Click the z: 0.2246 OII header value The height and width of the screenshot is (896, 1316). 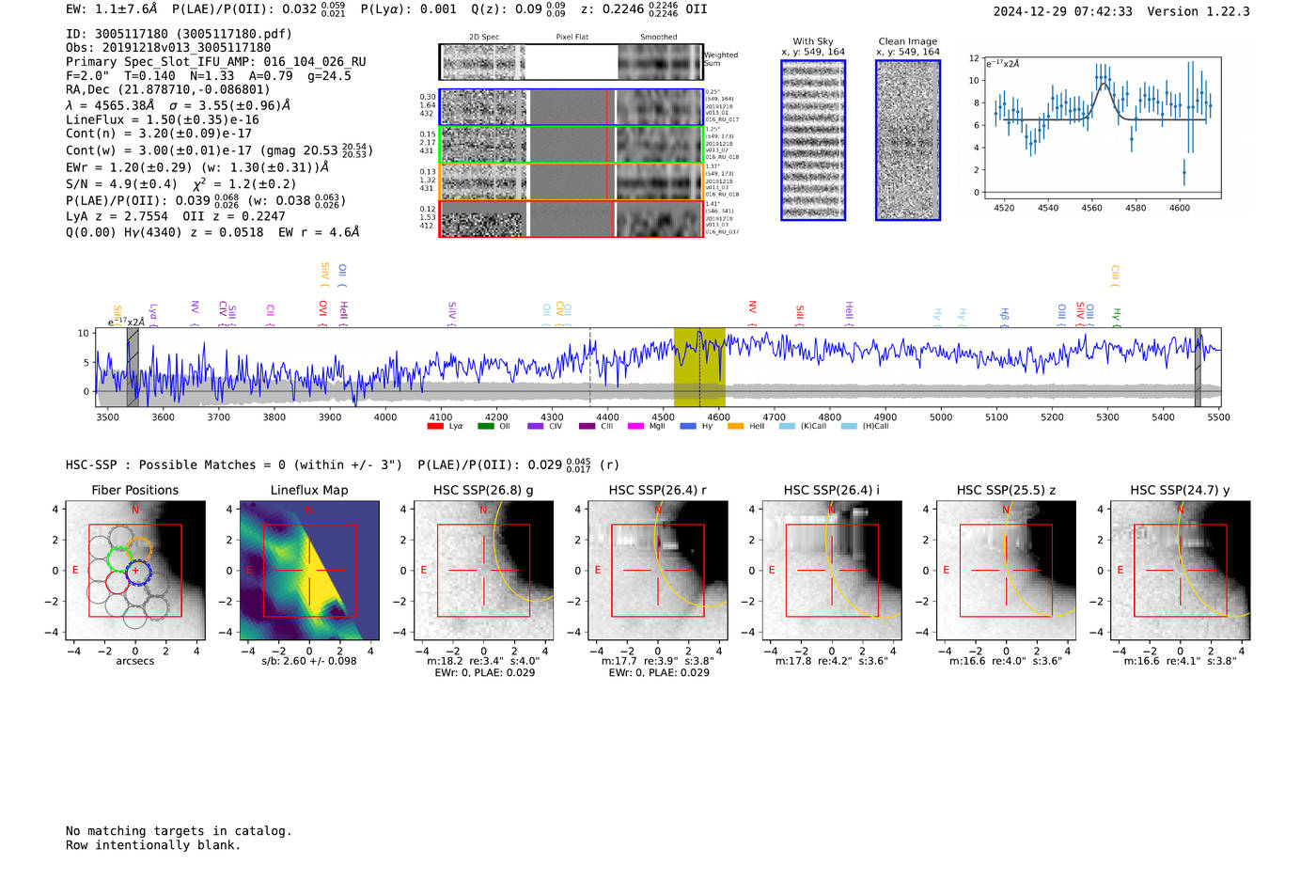coord(644,9)
